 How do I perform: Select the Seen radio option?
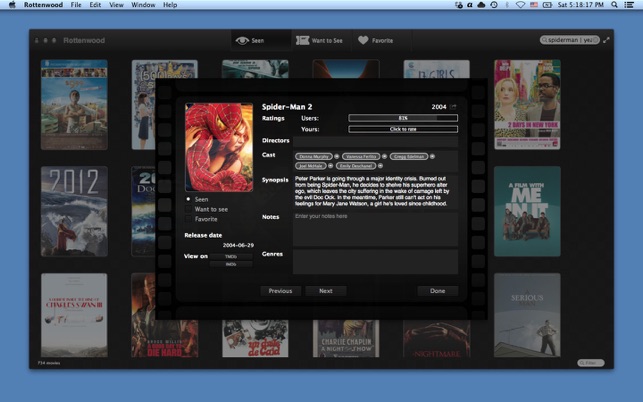click(x=188, y=199)
